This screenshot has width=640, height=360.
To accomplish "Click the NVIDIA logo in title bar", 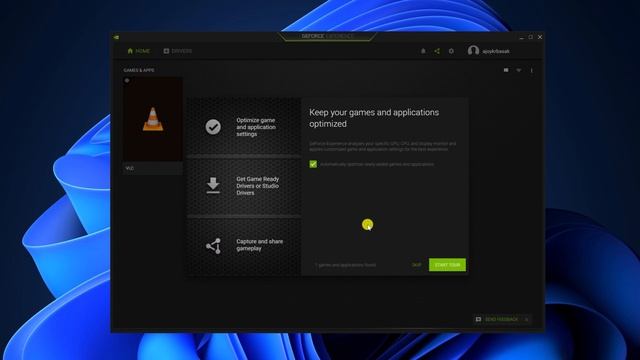I will 116,37.
